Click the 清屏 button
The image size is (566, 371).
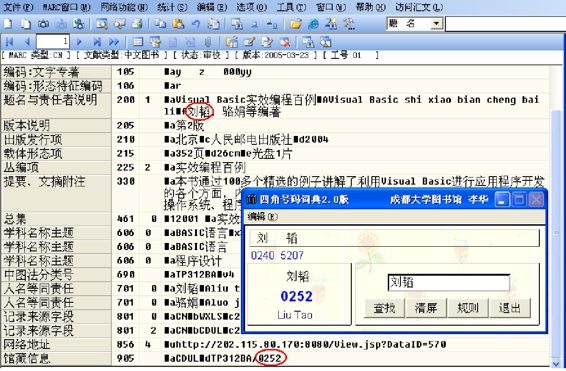[x=426, y=308]
